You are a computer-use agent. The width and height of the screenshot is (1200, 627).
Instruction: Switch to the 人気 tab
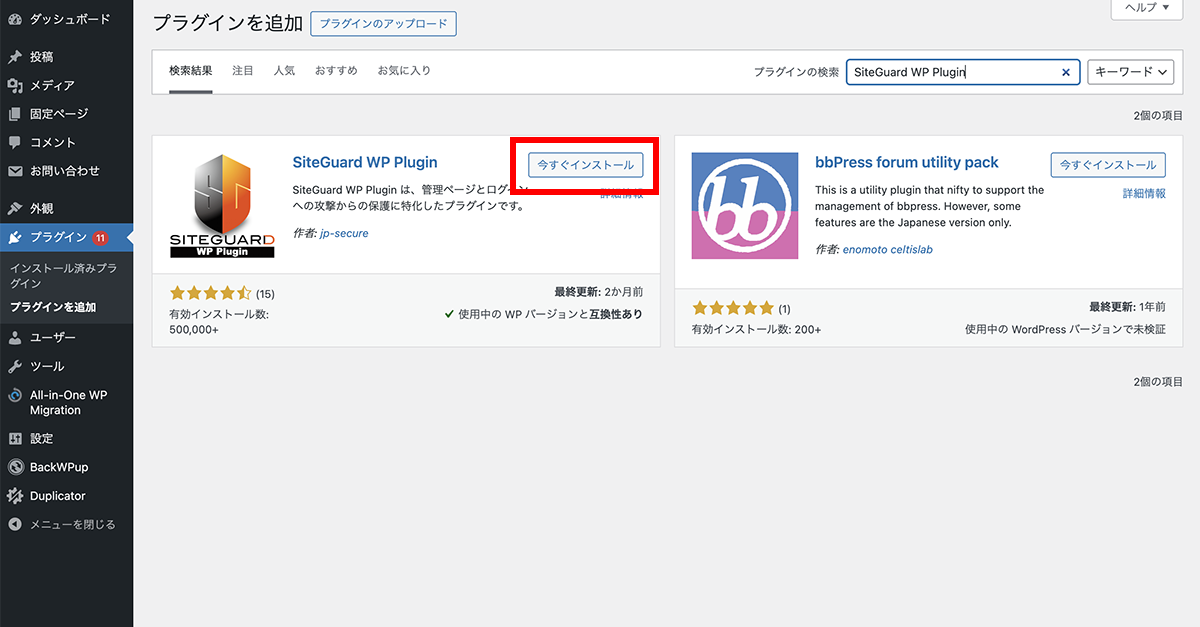[x=284, y=71]
